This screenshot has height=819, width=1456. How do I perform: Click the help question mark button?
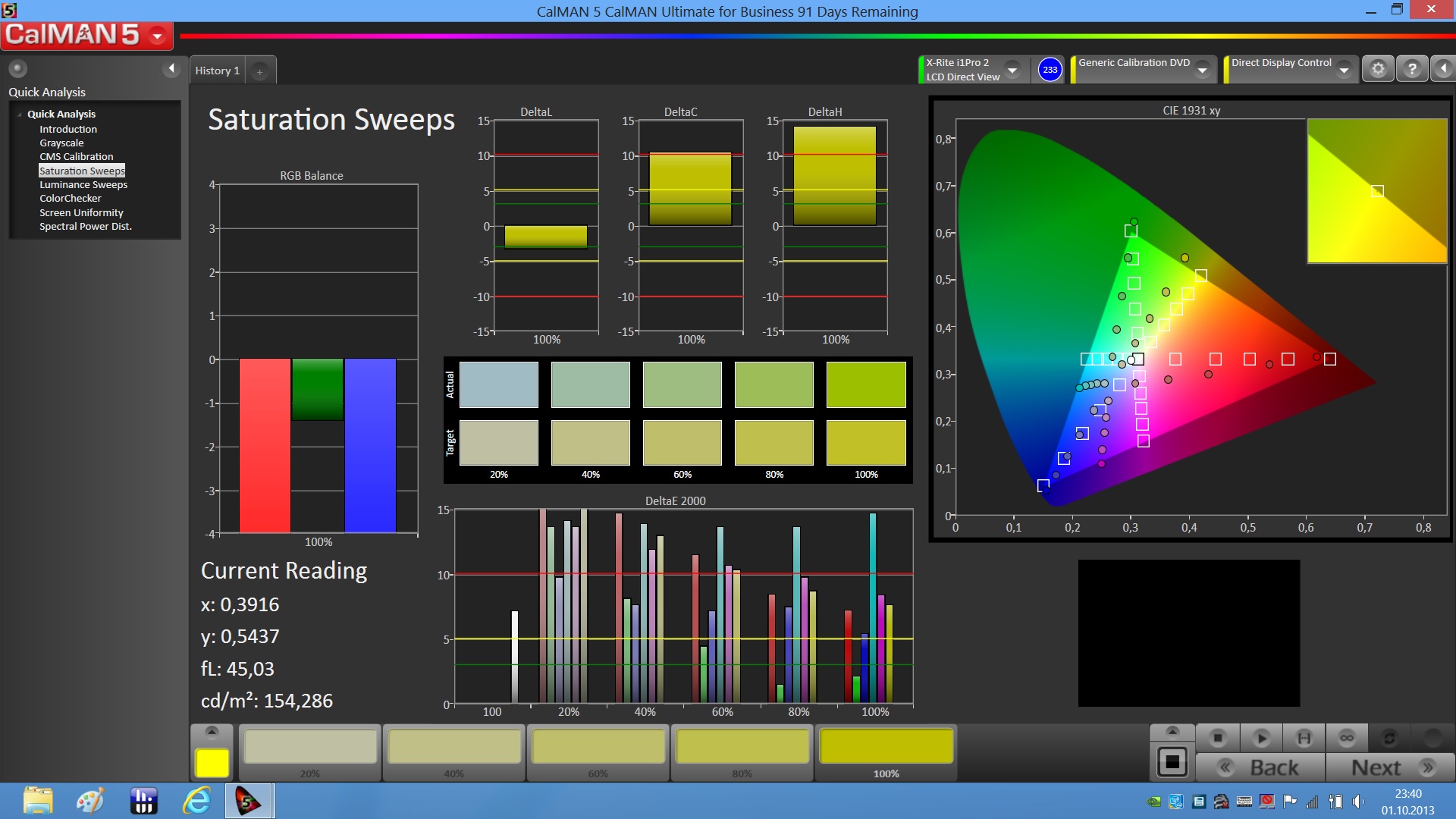1411,69
